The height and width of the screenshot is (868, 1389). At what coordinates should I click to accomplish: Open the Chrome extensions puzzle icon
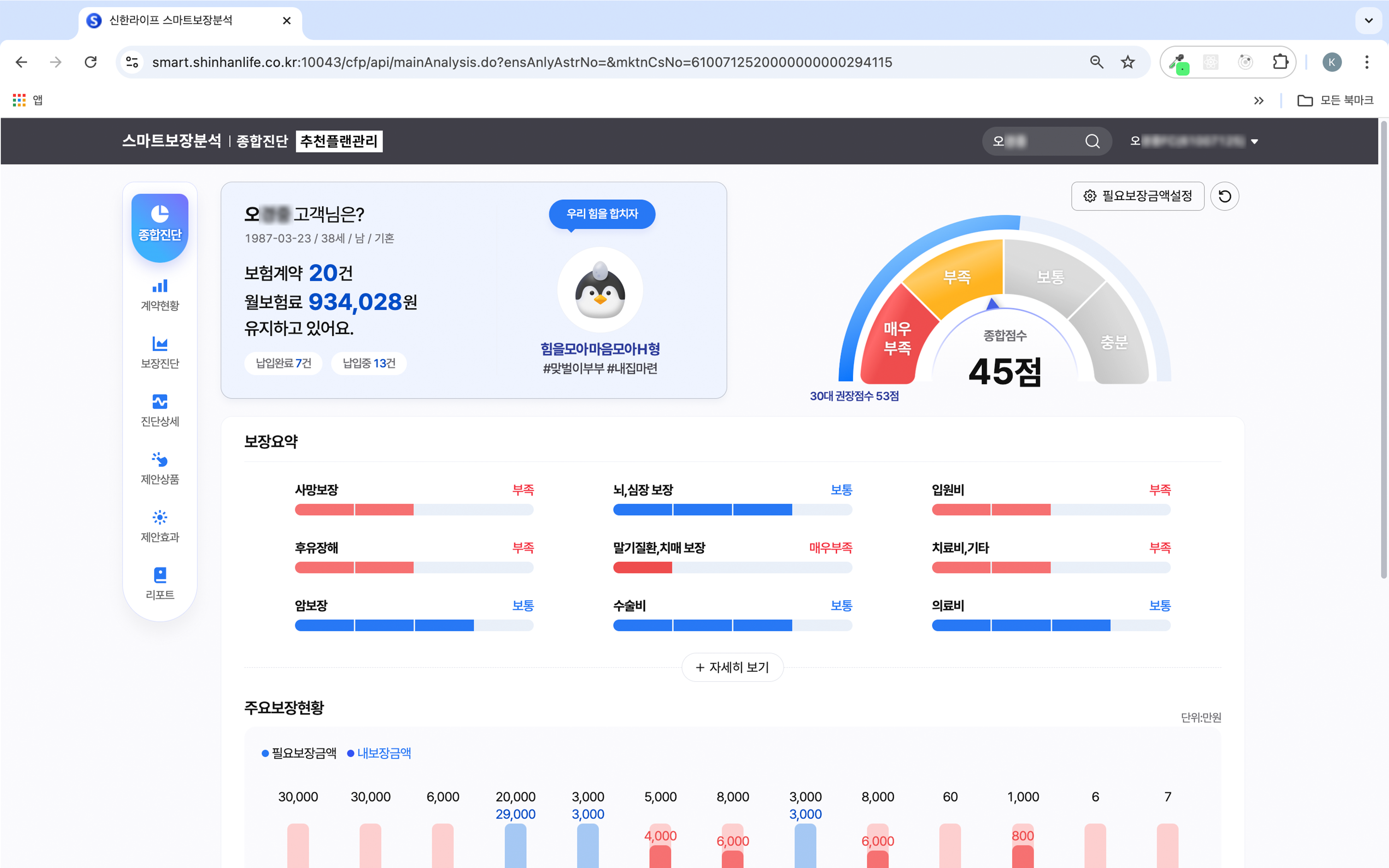(x=1280, y=62)
